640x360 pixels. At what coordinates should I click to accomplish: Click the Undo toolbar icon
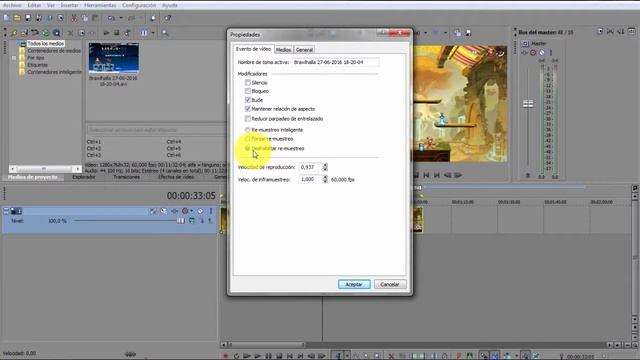coord(111,18)
